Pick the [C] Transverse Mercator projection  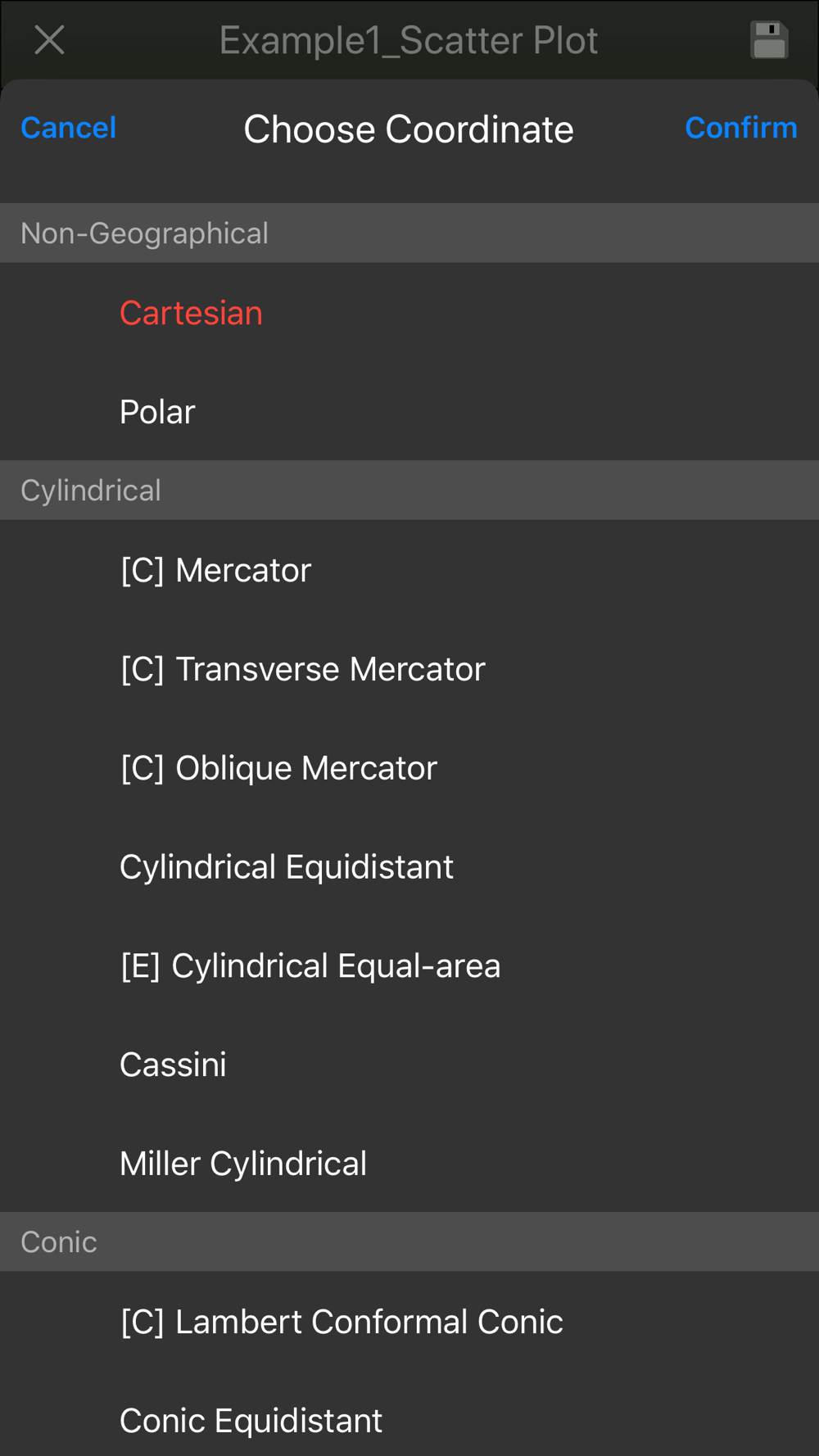pyautogui.click(x=409, y=669)
